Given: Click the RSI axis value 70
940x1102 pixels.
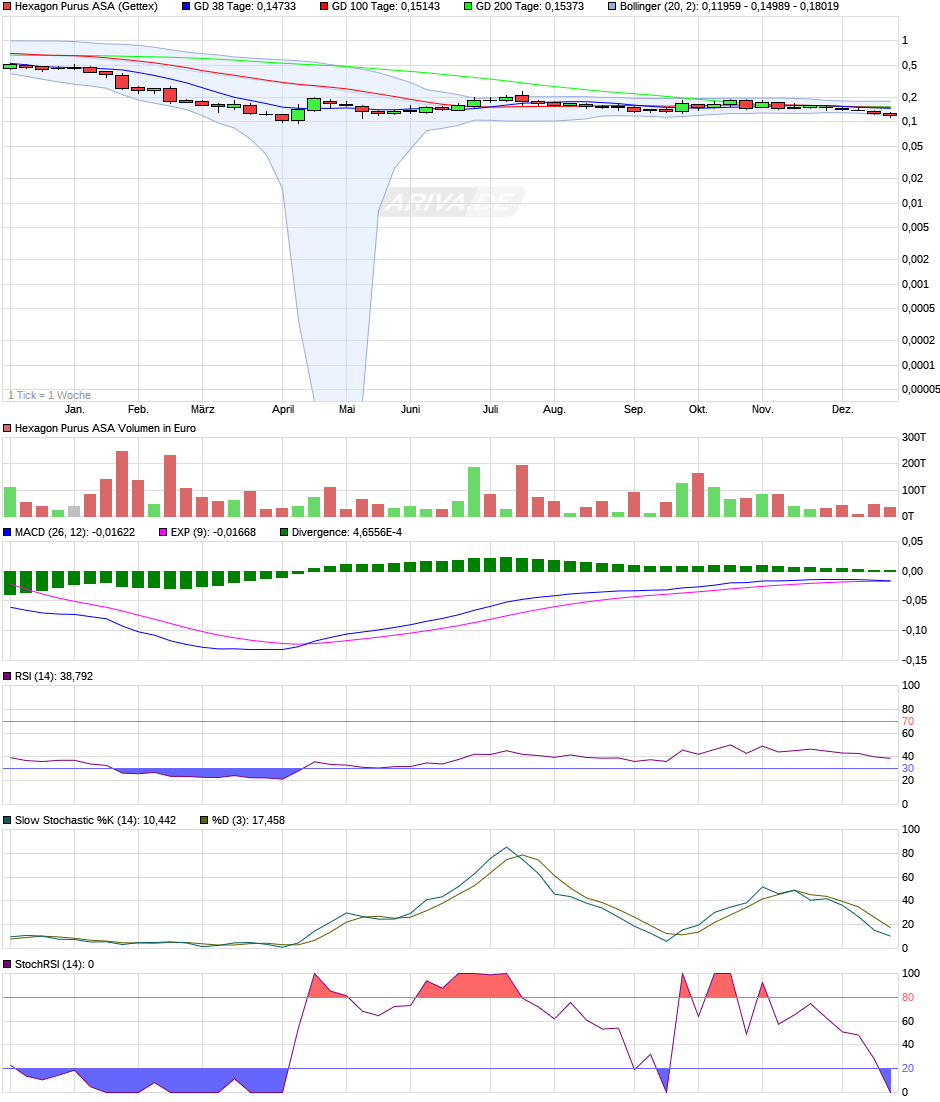Looking at the screenshot, I should coord(908,722).
